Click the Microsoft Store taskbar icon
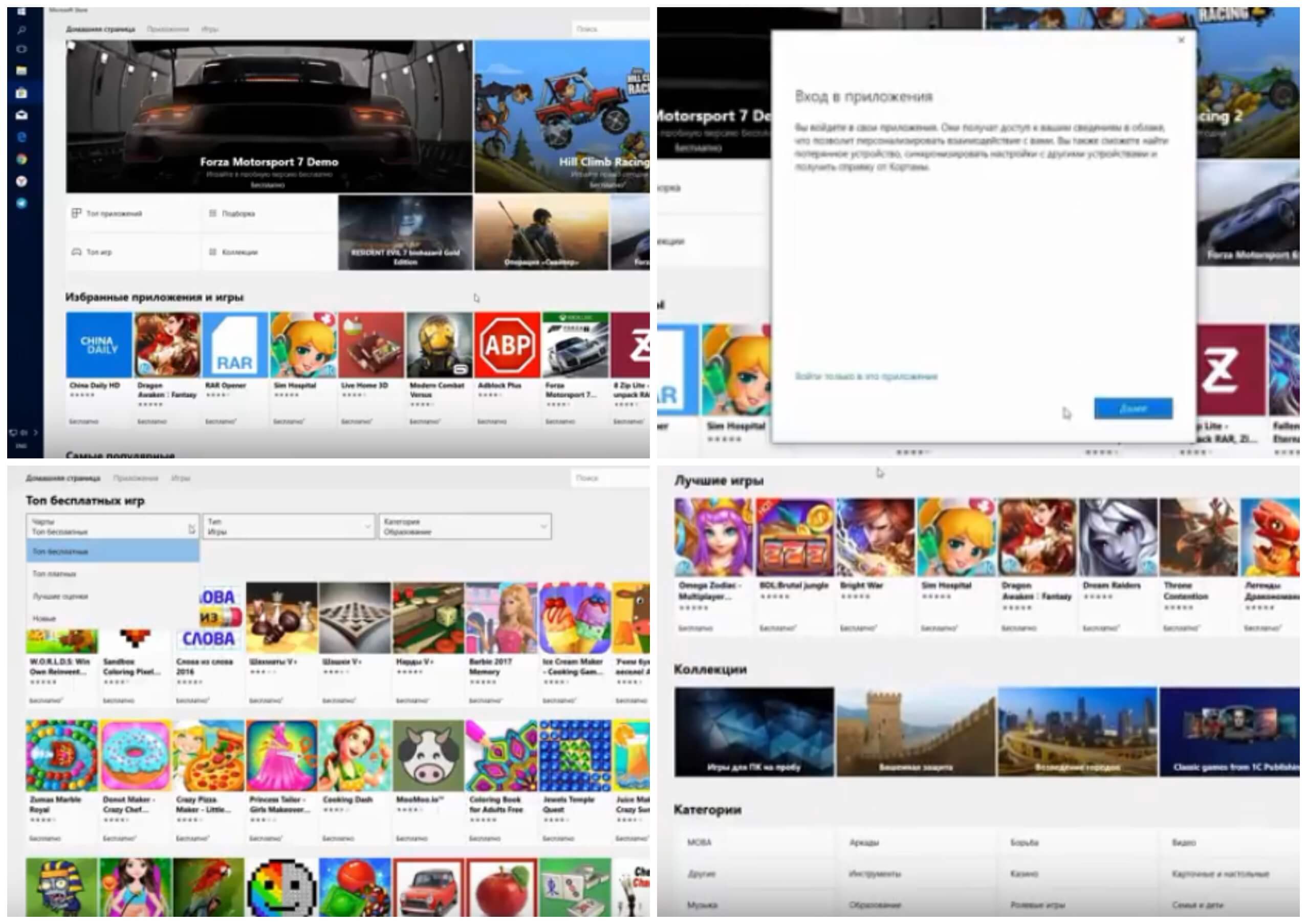Image resolution: width=1307 pixels, height=924 pixels. (21, 93)
